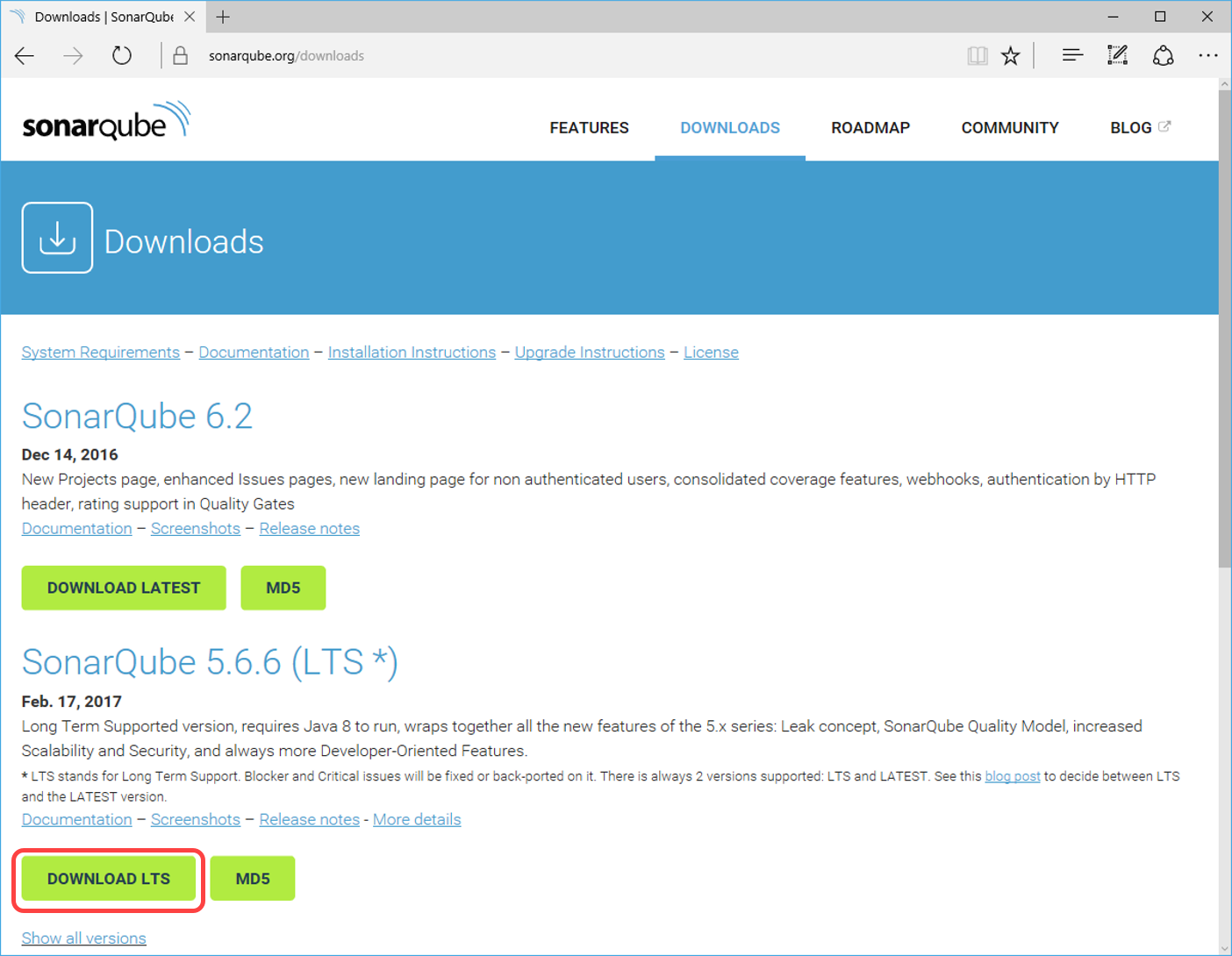Click the external link icon beside BLOG

coord(1164,126)
